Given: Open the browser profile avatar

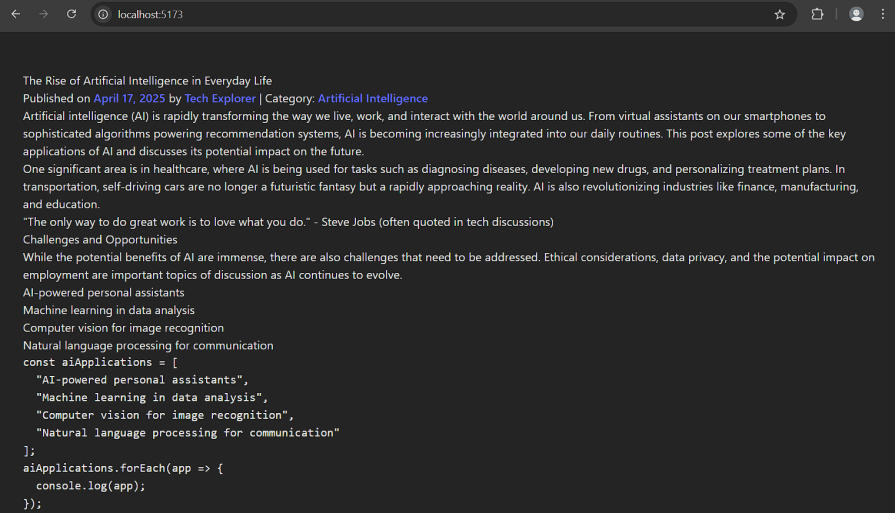Looking at the screenshot, I should click(x=856, y=15).
